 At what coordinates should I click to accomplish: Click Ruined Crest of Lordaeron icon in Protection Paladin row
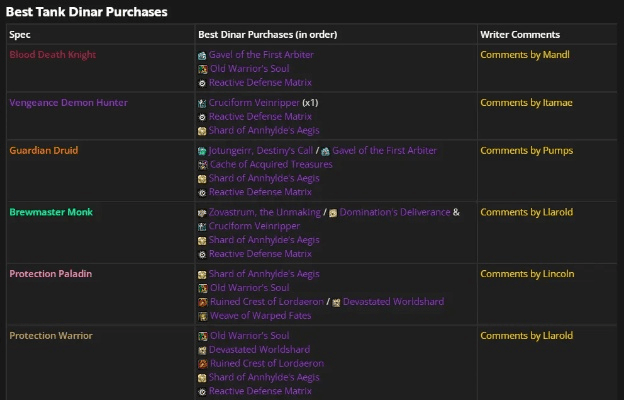coord(202,302)
